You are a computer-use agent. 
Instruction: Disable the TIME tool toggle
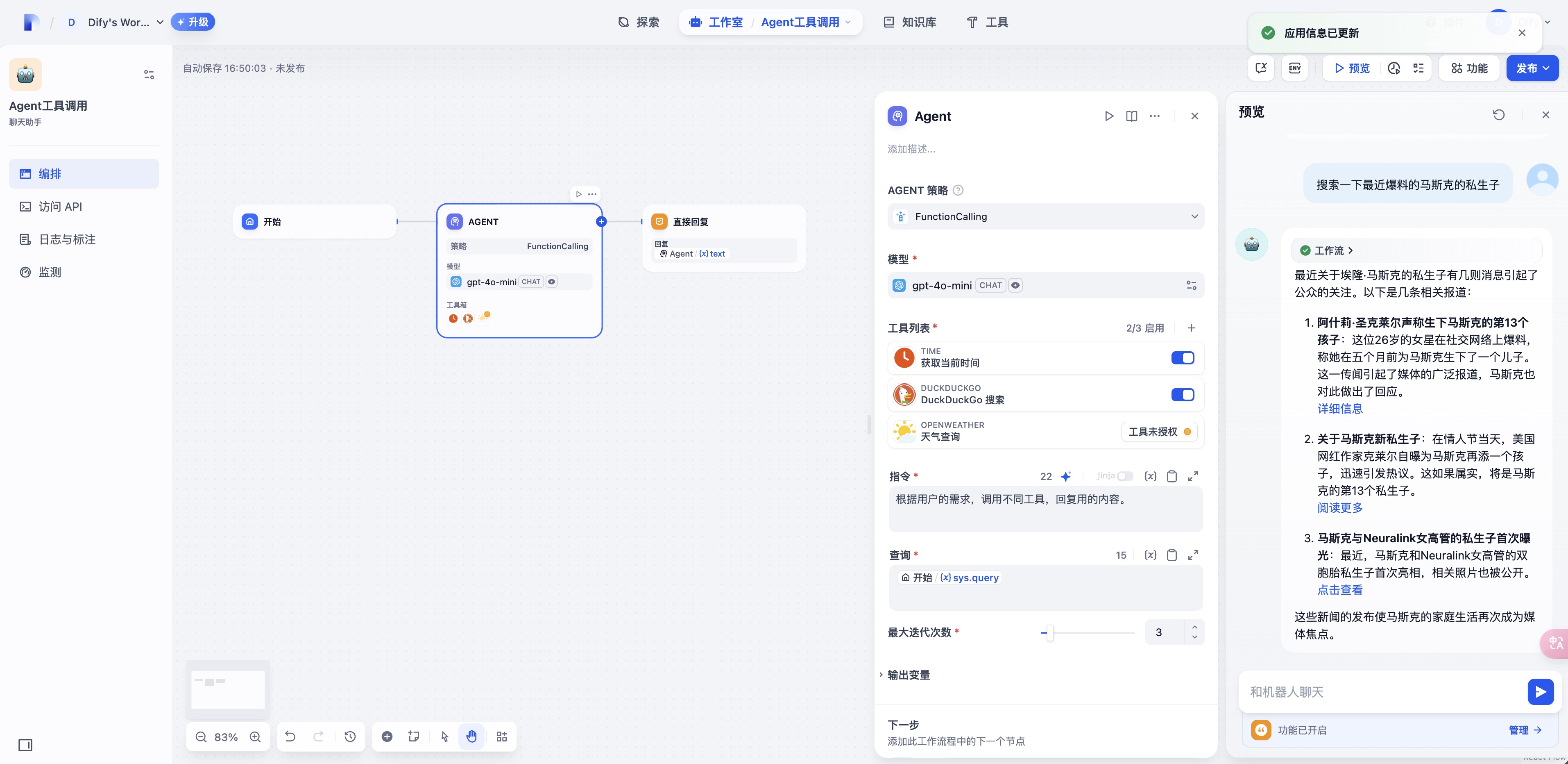[1182, 358]
